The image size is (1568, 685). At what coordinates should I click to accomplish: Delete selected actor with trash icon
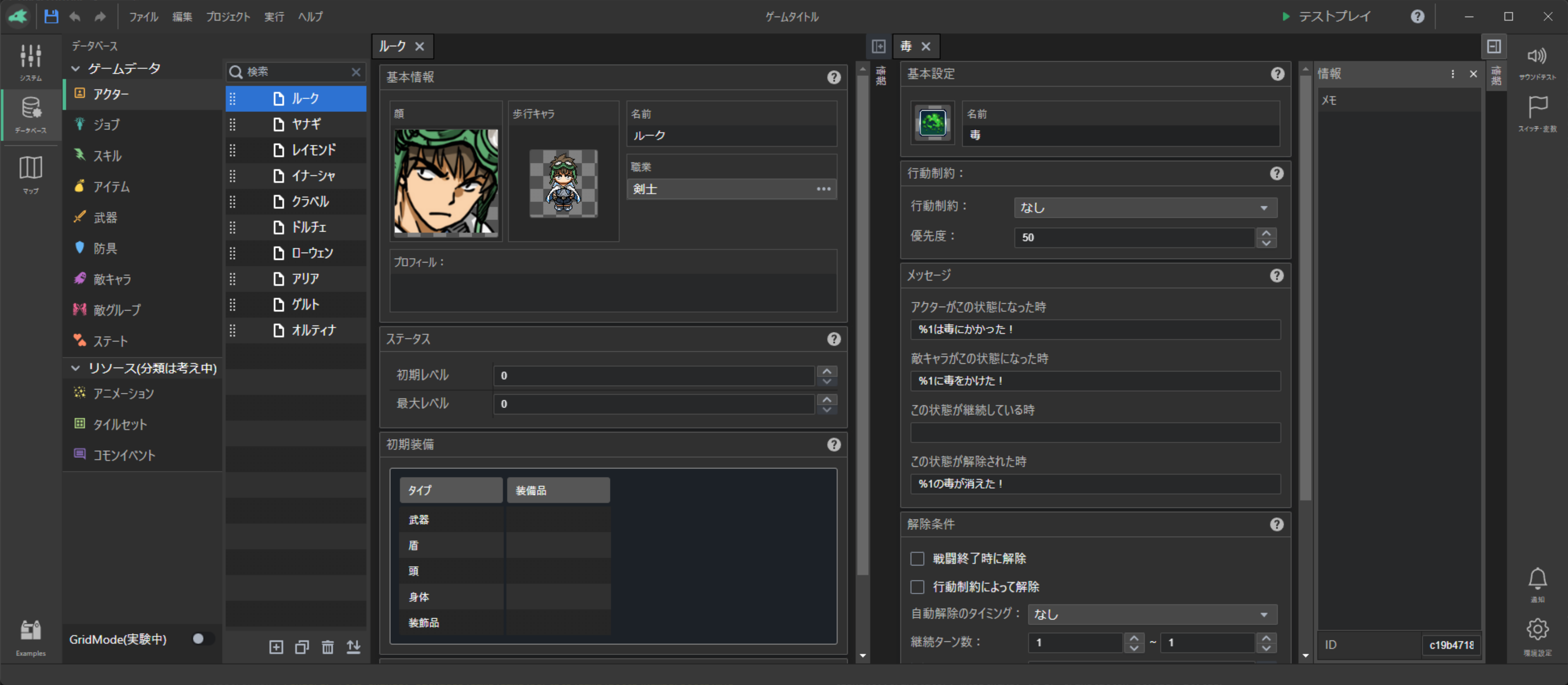tap(327, 647)
